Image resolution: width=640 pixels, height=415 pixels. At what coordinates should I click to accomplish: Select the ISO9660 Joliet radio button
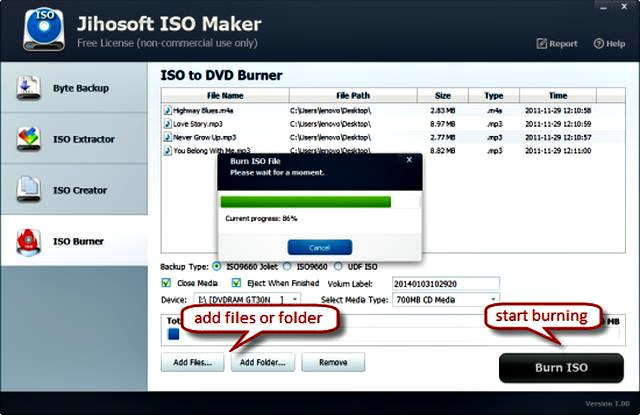click(x=217, y=266)
